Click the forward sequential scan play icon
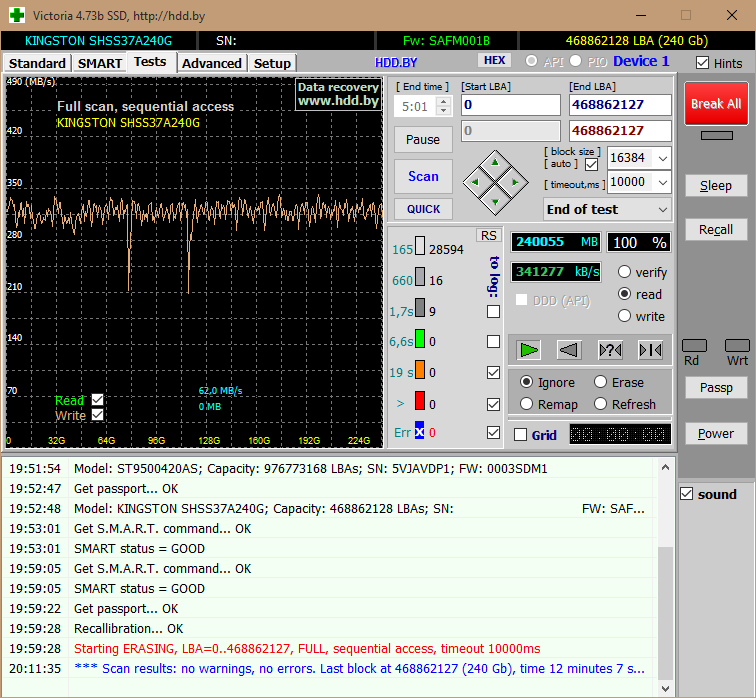This screenshot has width=756, height=698. [x=529, y=349]
